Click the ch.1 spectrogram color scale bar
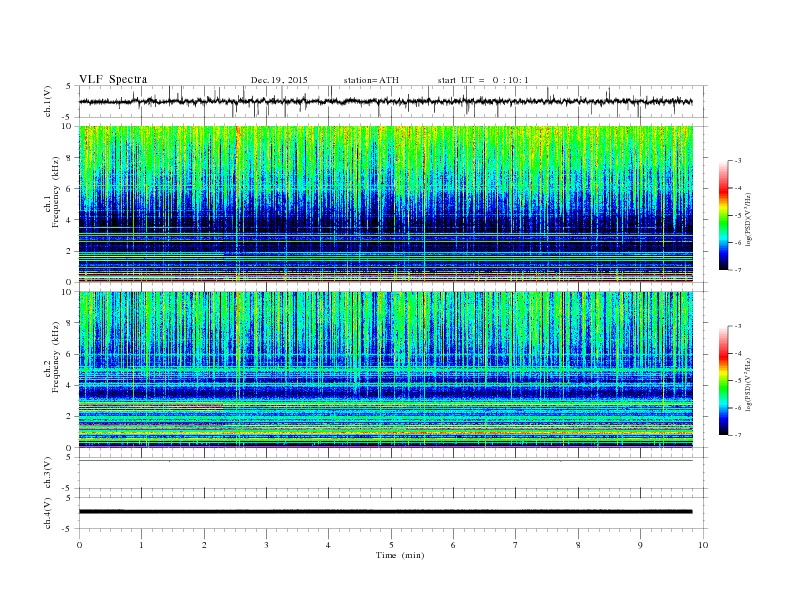The height and width of the screenshot is (612, 792). [724, 215]
